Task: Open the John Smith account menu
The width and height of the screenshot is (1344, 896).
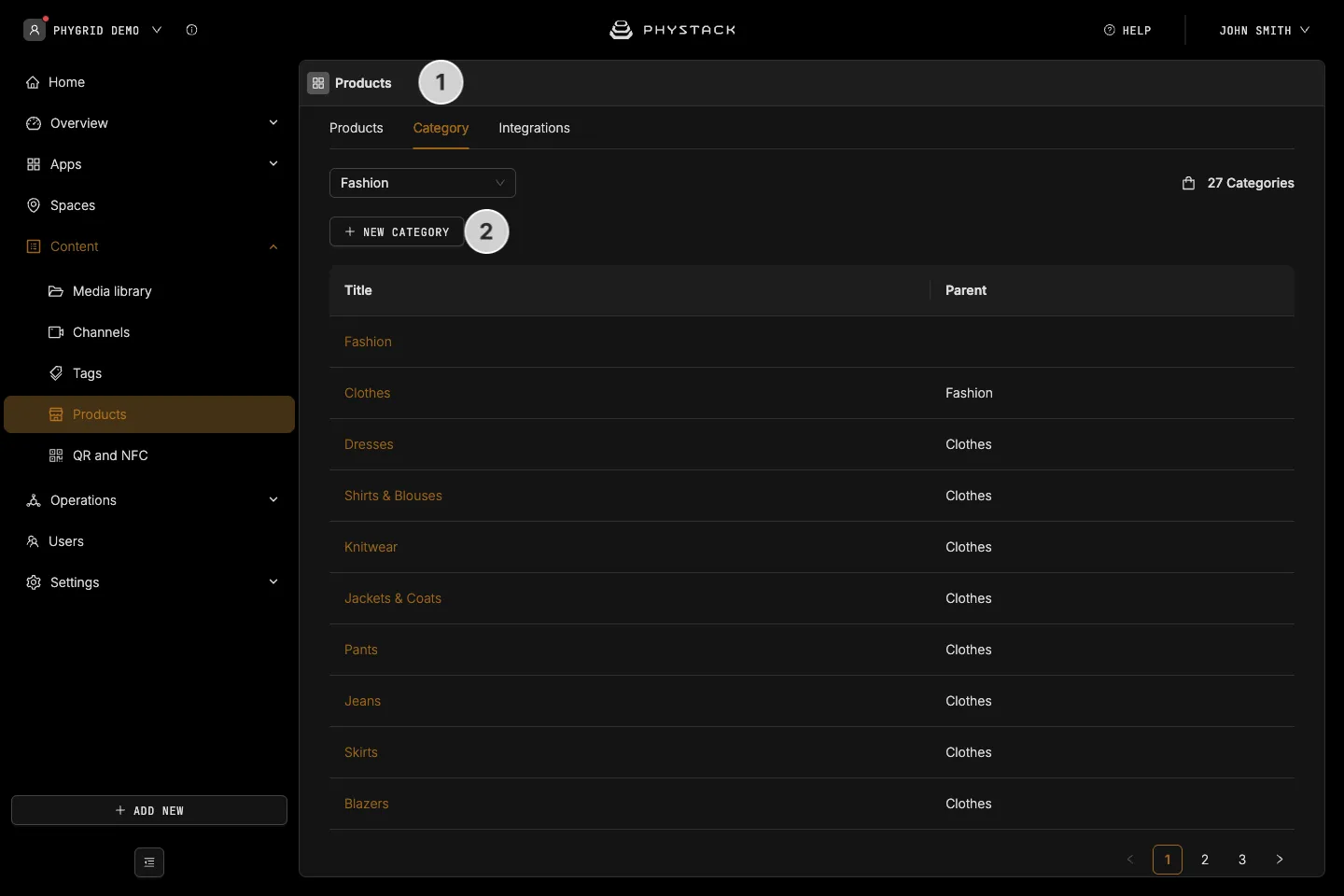Action: (x=1264, y=30)
